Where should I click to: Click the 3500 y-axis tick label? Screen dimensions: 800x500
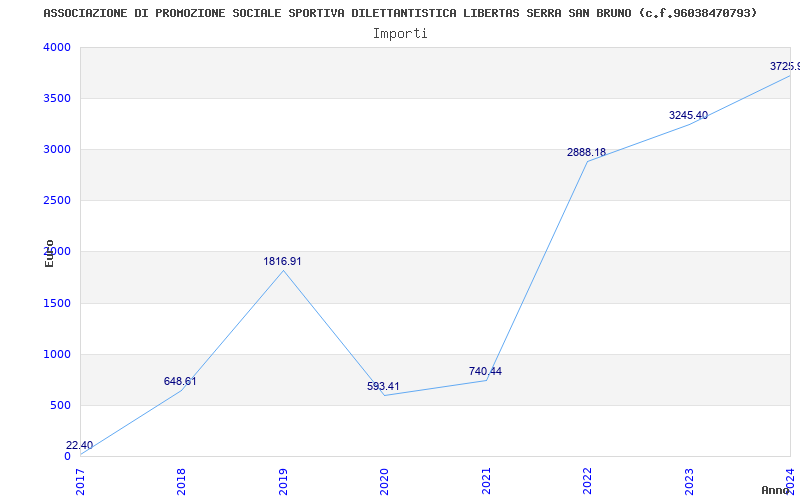click(x=57, y=98)
